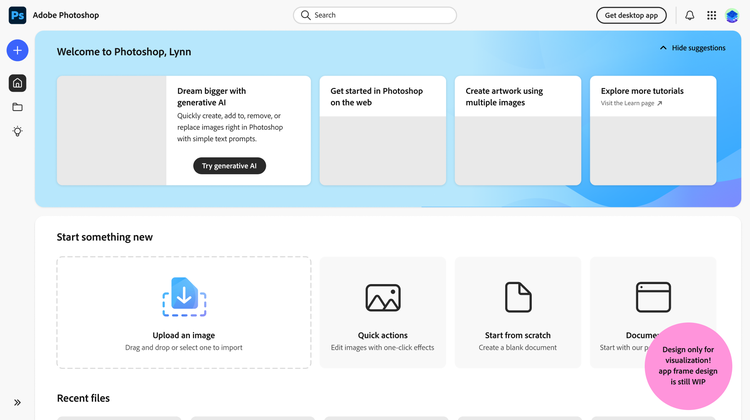Viewport: 750px width, 420px height.
Task: Open the Files folder icon in the sidebar
Action: tap(17, 107)
